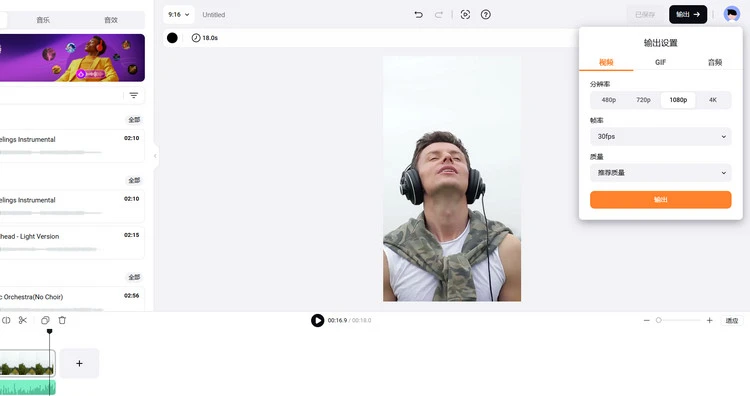Screen dimensions: 750x396
Task: Select the green audio track clip
Action: click(27, 387)
